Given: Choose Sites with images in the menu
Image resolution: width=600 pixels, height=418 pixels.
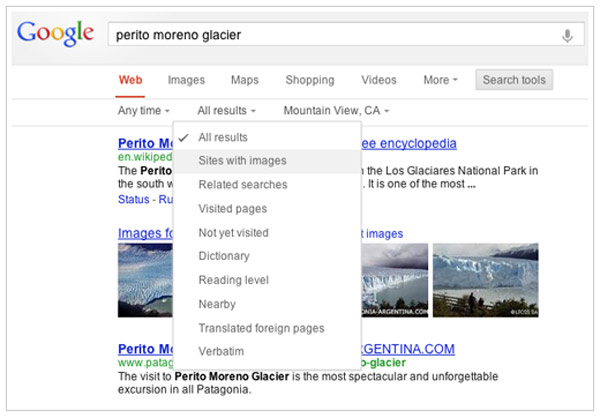Looking at the screenshot, I should tap(267, 161).
